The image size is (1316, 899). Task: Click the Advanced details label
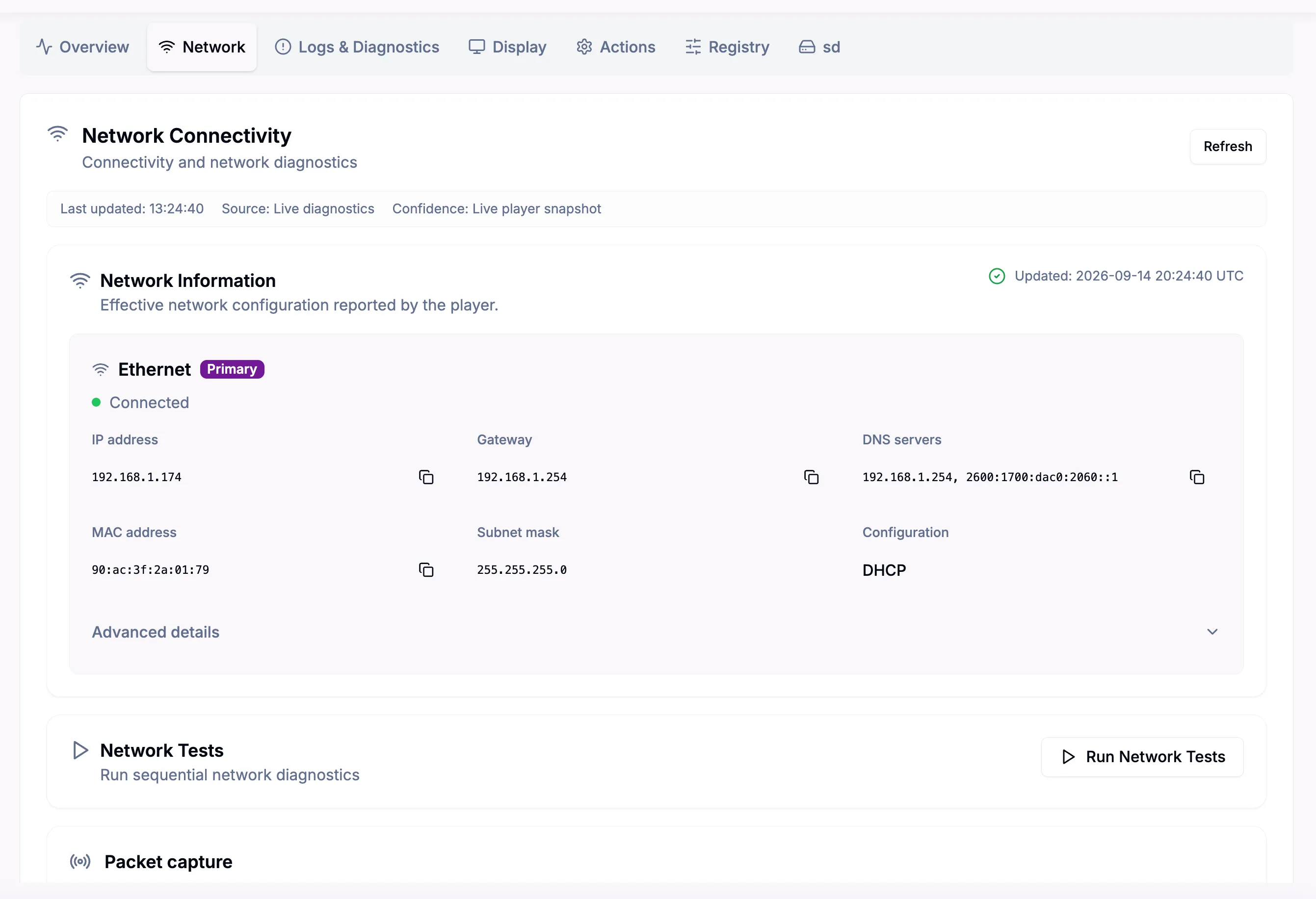pyautogui.click(x=156, y=632)
